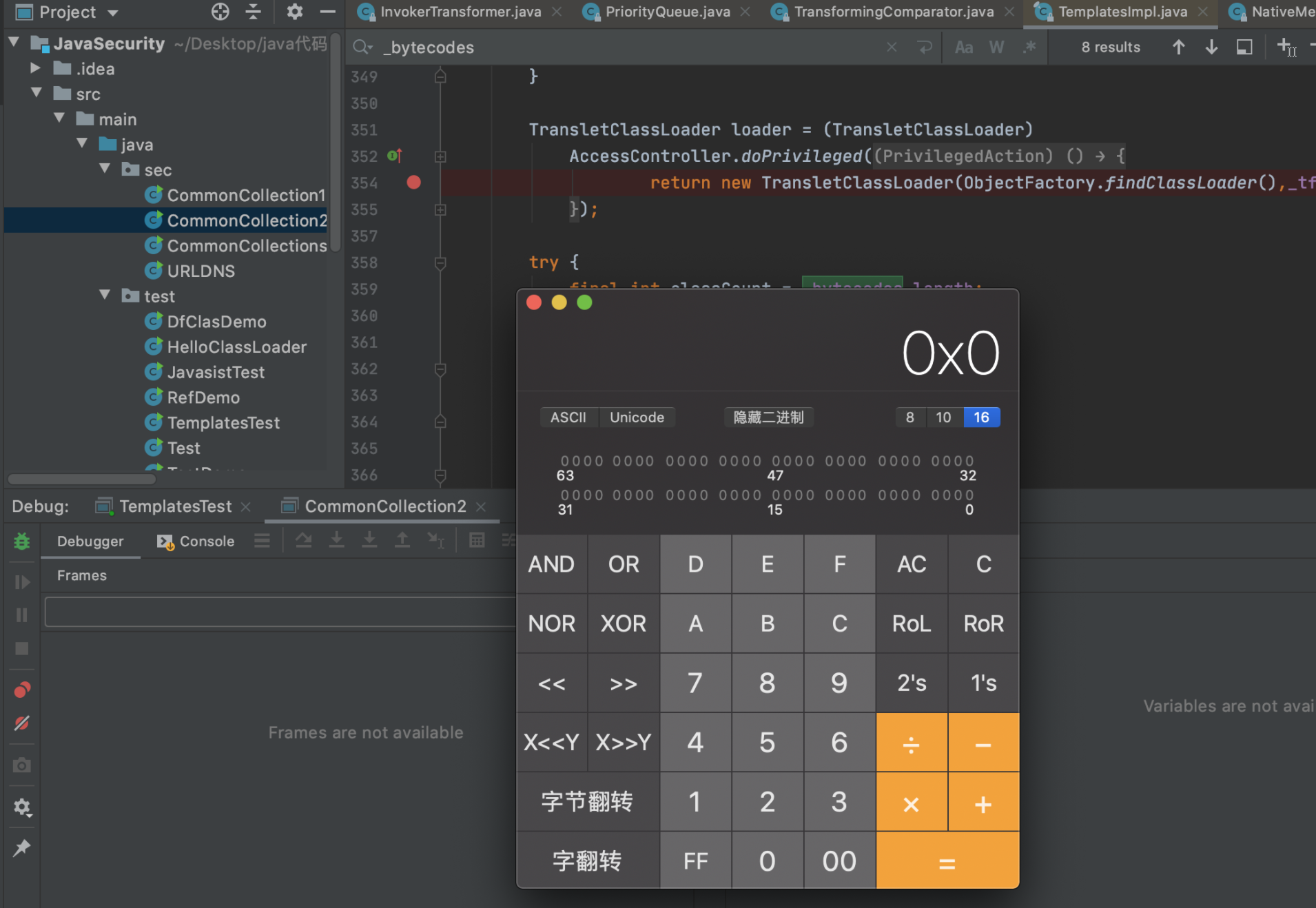Click the Frames thread dropdown field

tap(279, 612)
